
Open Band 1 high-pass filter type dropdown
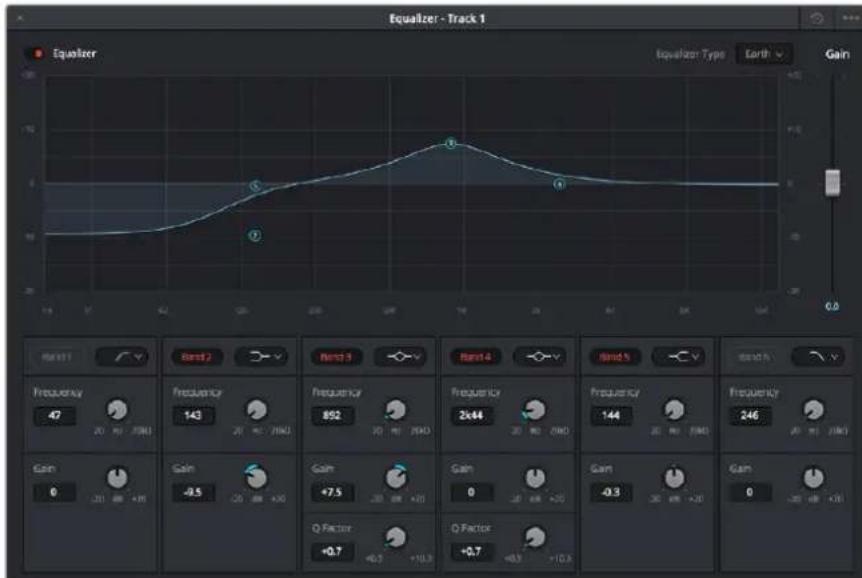pyautogui.click(x=122, y=357)
